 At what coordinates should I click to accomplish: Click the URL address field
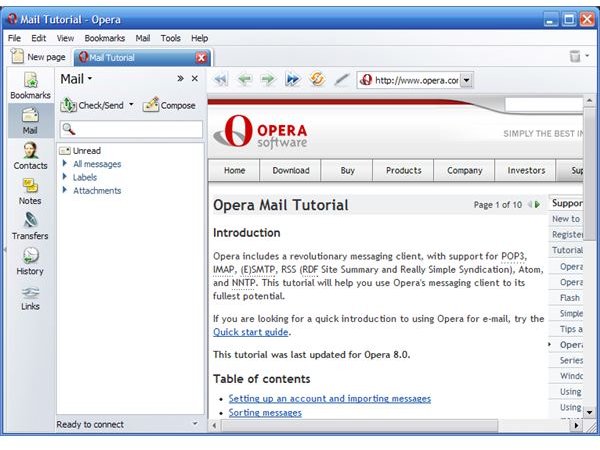pyautogui.click(x=416, y=80)
